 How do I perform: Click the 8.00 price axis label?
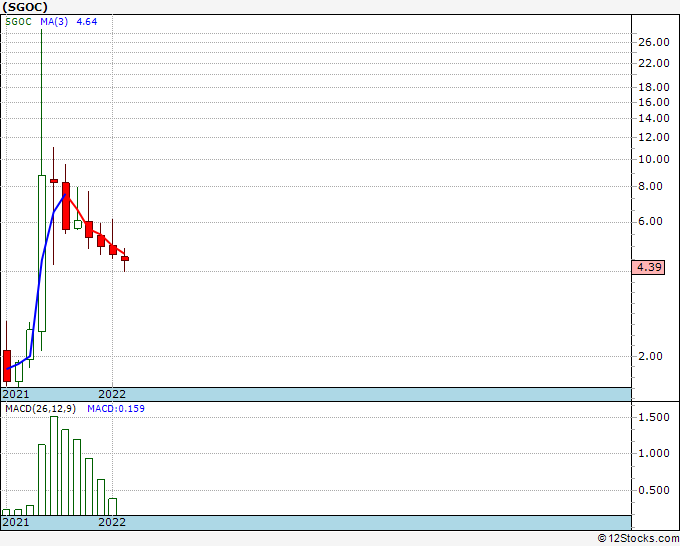[651, 186]
